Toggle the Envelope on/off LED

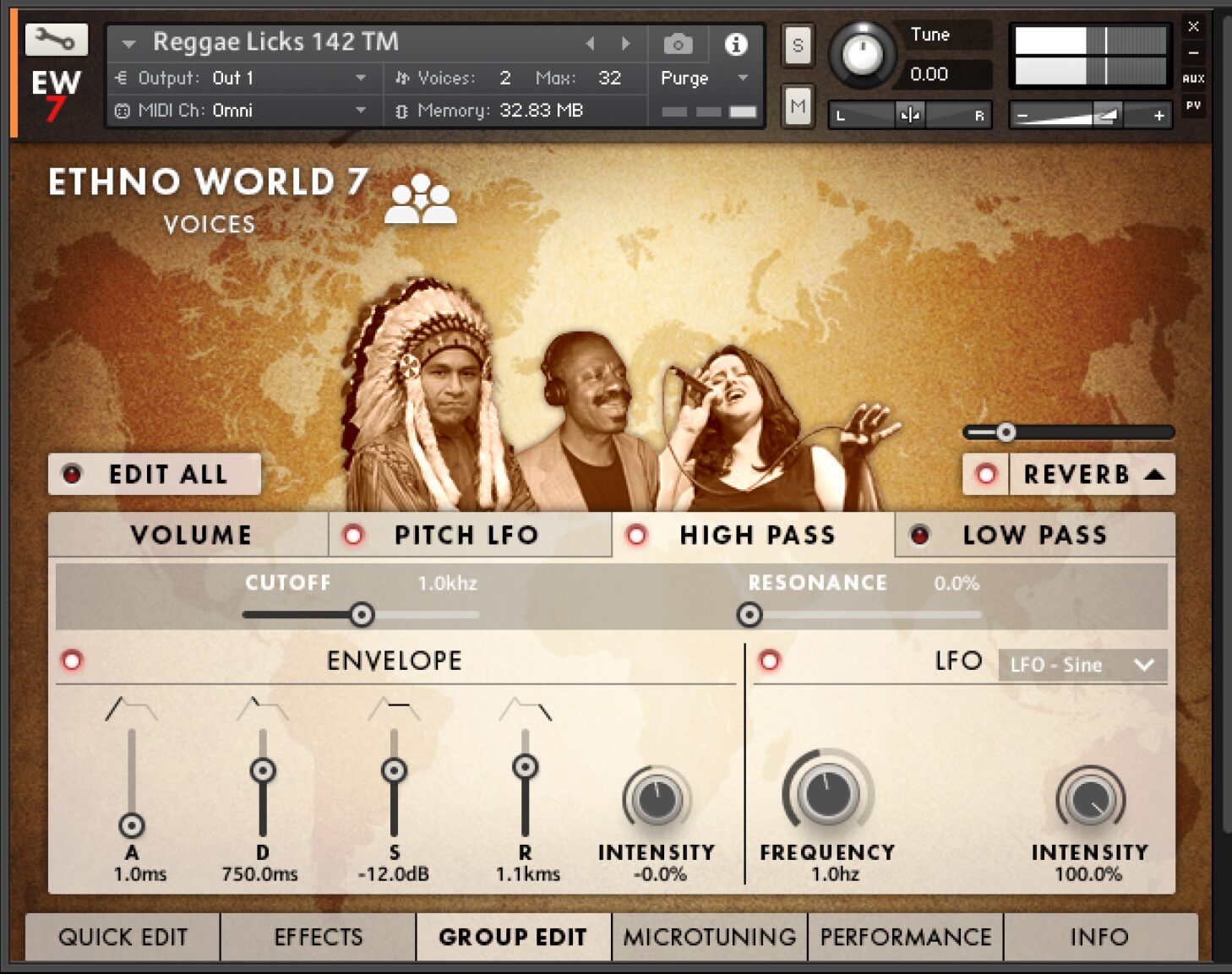click(72, 660)
